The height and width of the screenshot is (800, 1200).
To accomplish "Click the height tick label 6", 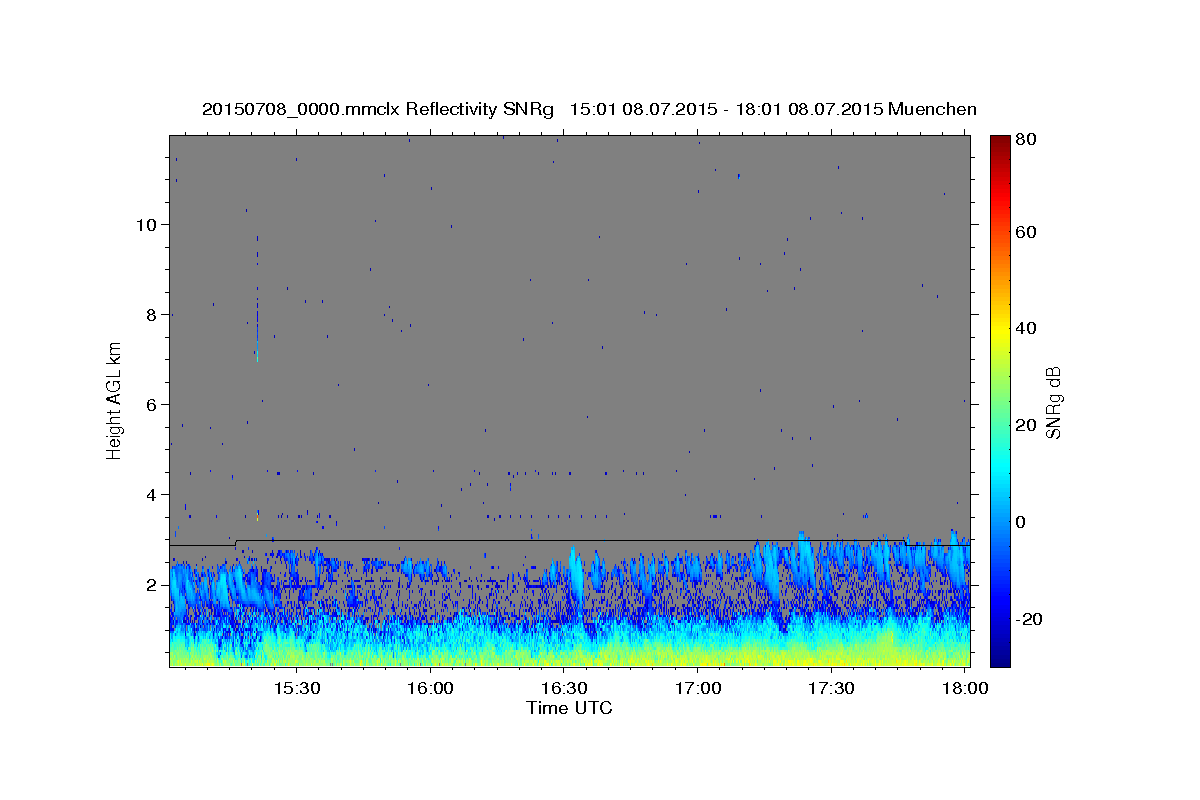I will click(x=152, y=404).
